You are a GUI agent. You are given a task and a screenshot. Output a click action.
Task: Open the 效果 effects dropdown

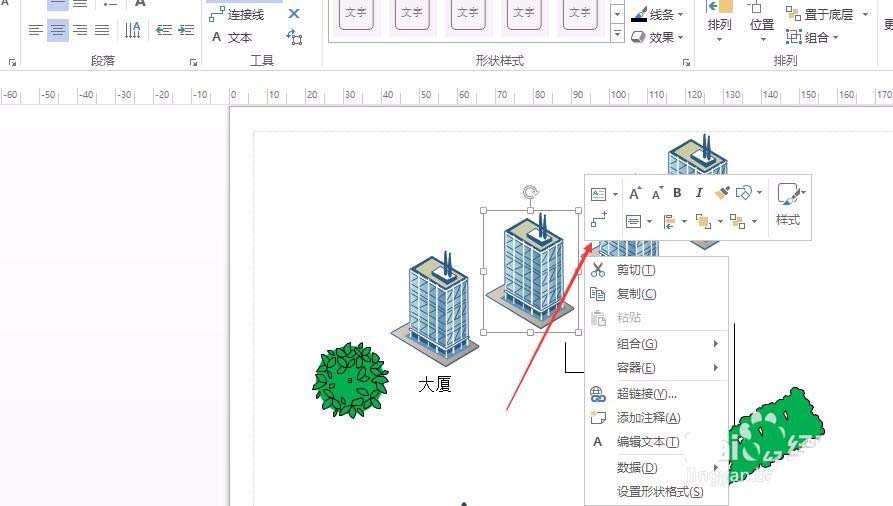(657, 38)
